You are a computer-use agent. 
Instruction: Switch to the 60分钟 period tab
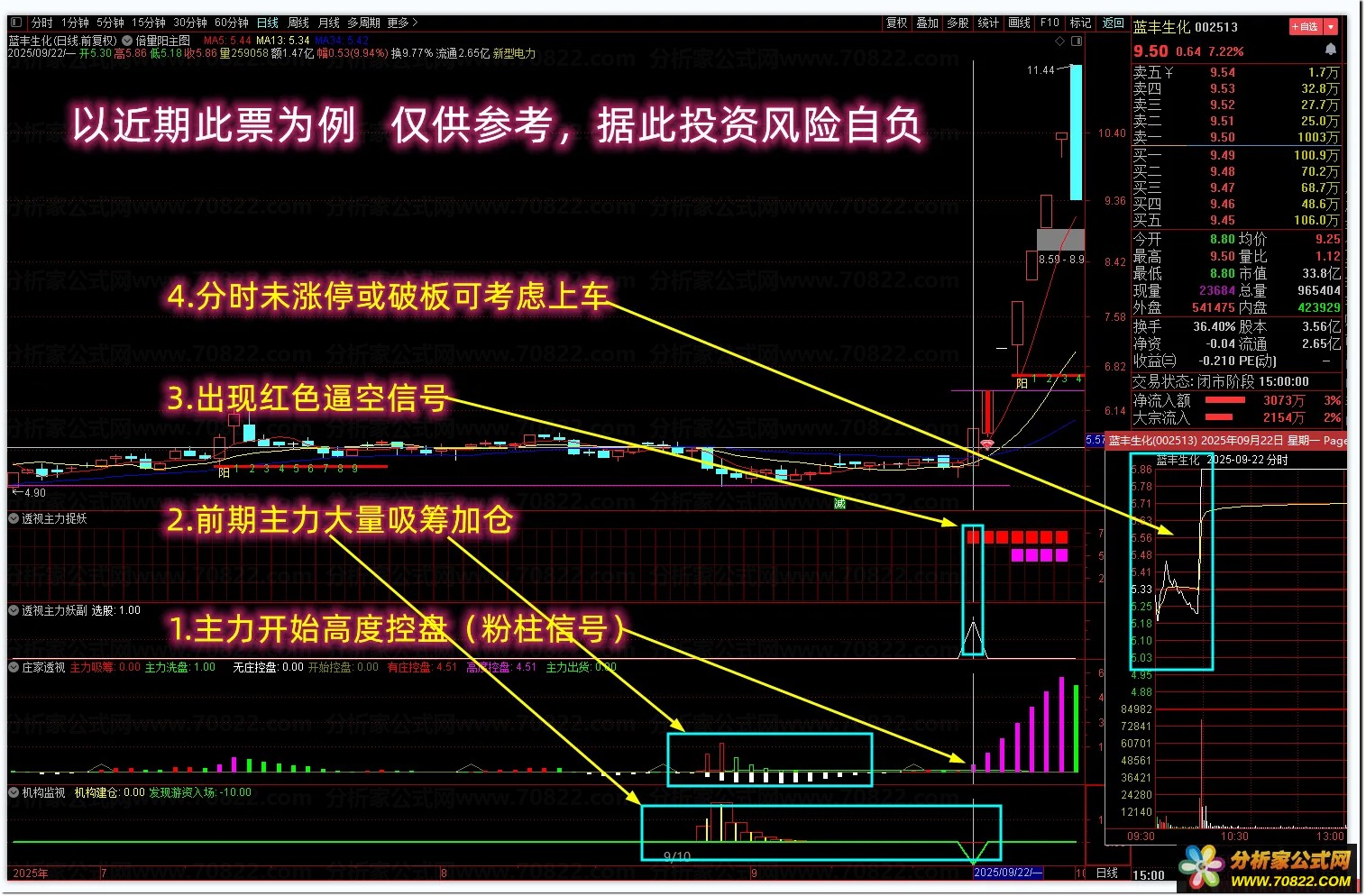(232, 23)
